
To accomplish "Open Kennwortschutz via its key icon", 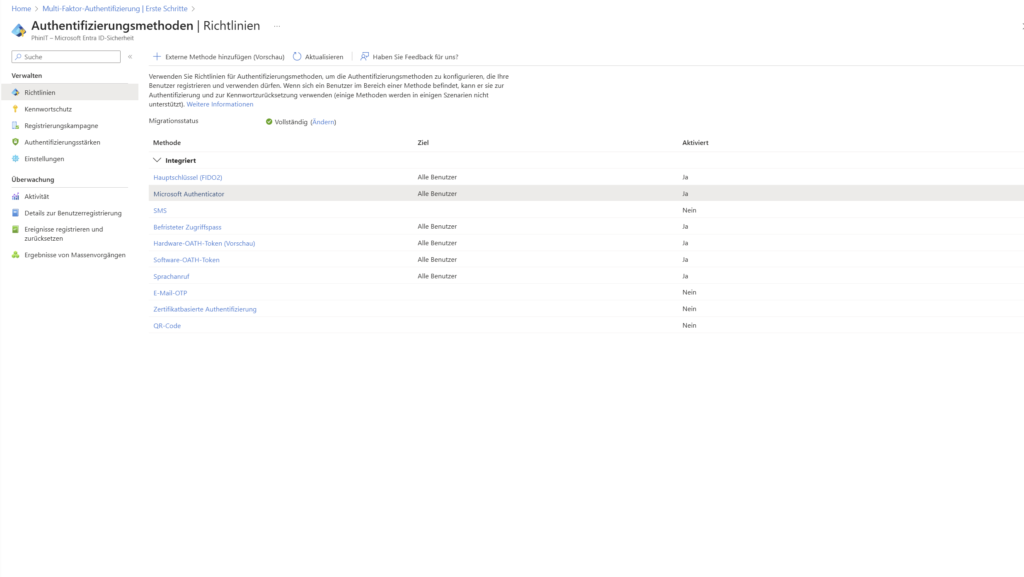I will pos(15,109).
